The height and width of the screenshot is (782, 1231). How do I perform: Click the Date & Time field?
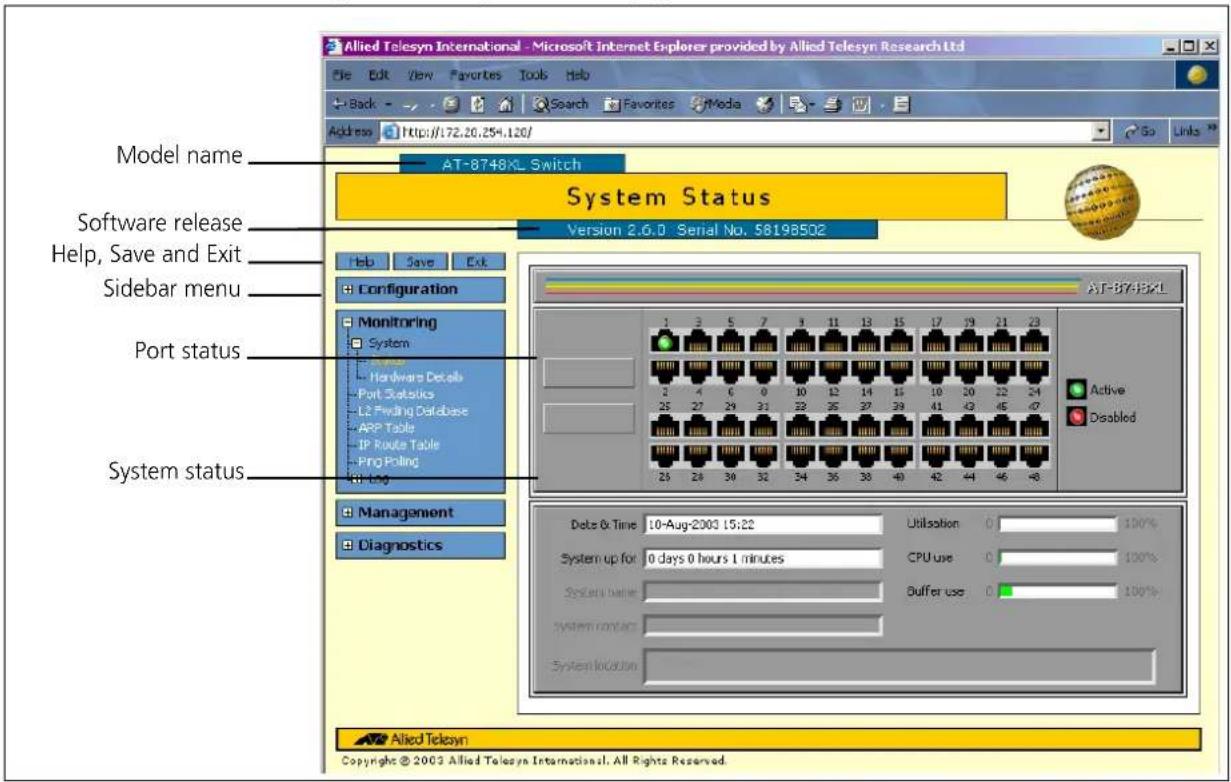pos(763,524)
